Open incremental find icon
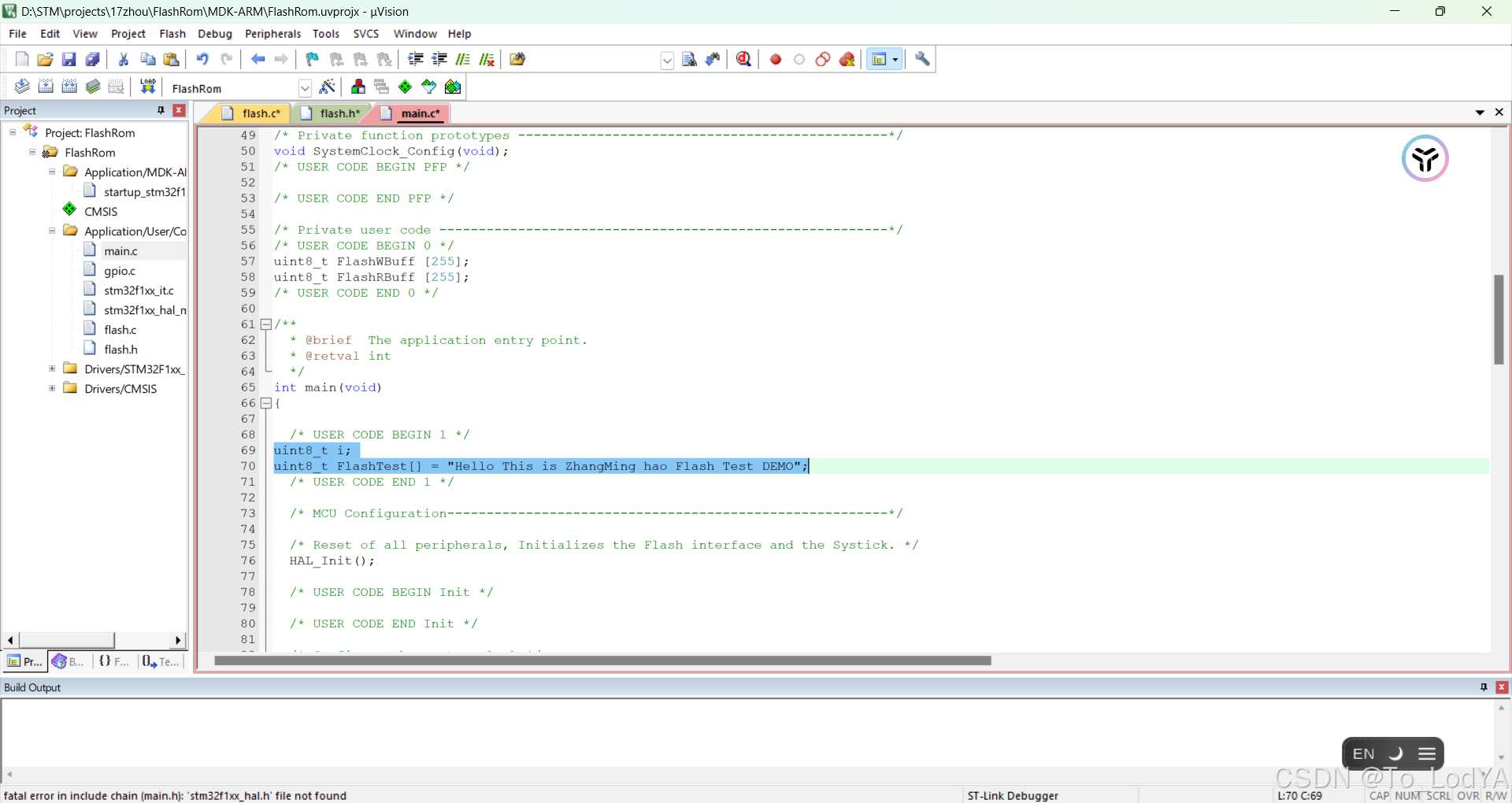This screenshot has width=1512, height=803. click(713, 59)
